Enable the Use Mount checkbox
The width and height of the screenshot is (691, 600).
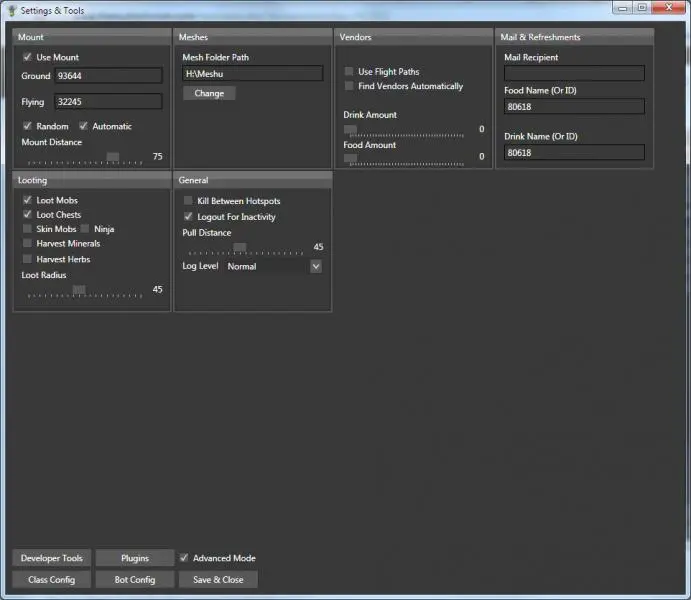(27, 58)
